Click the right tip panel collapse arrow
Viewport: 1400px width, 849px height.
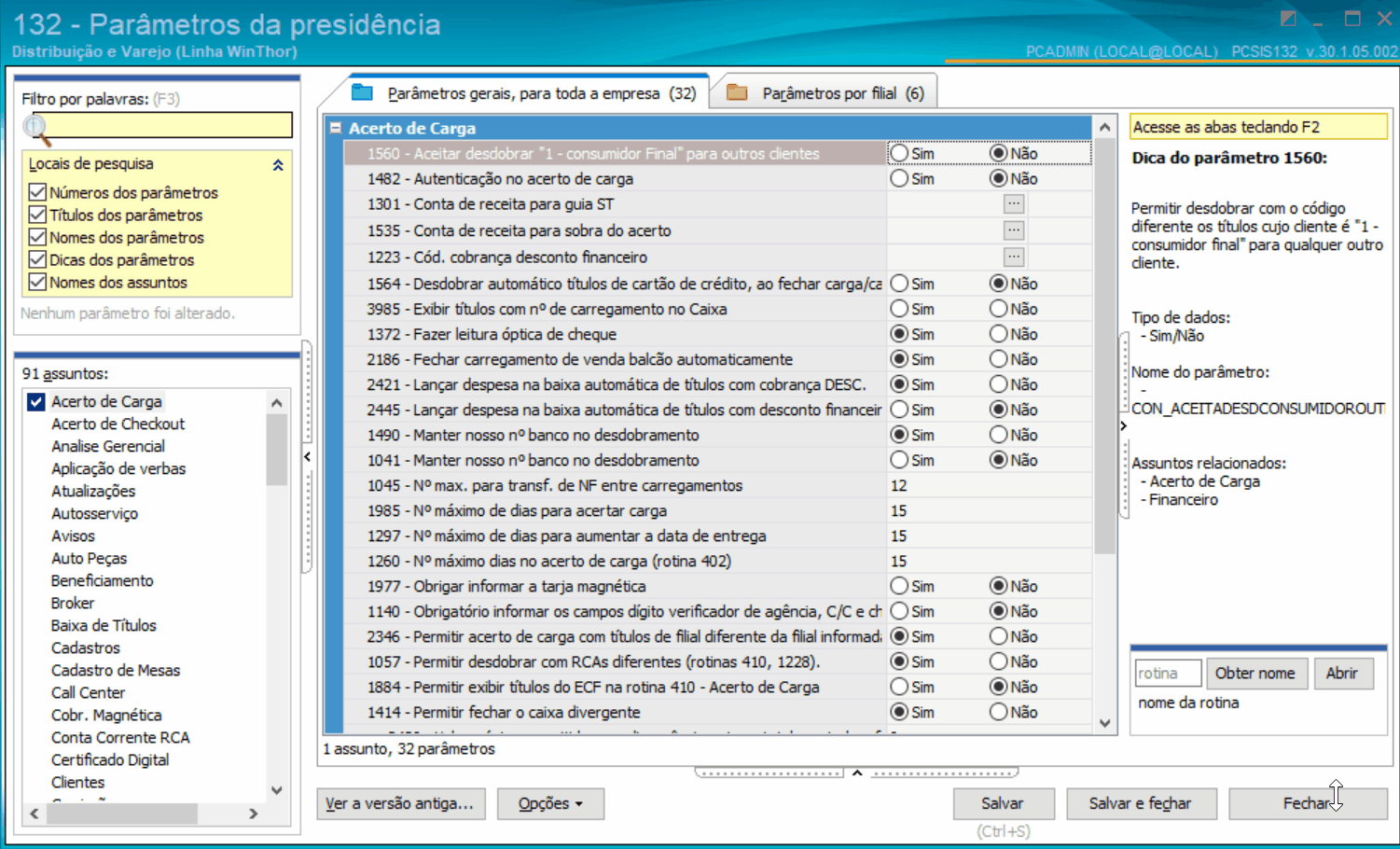pos(1124,425)
